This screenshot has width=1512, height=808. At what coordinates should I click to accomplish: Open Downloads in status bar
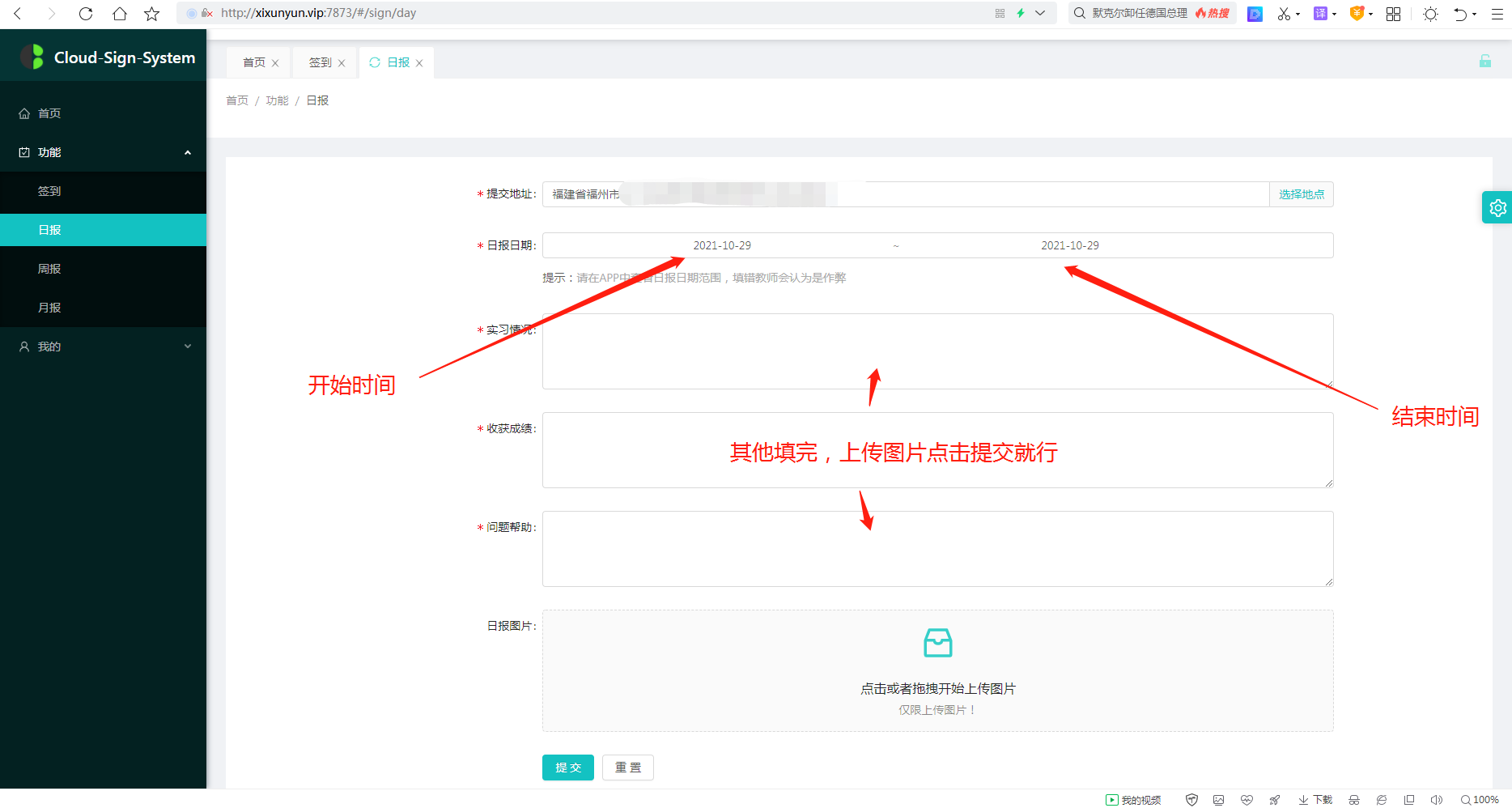[x=1315, y=800]
